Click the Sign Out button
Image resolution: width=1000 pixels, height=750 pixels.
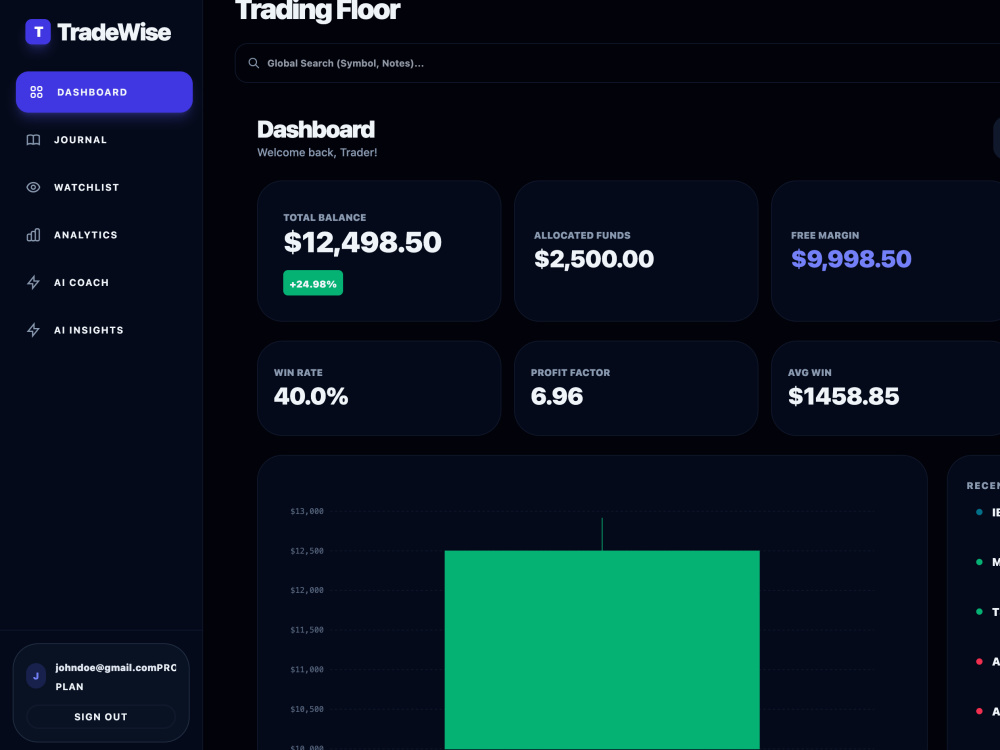point(101,717)
